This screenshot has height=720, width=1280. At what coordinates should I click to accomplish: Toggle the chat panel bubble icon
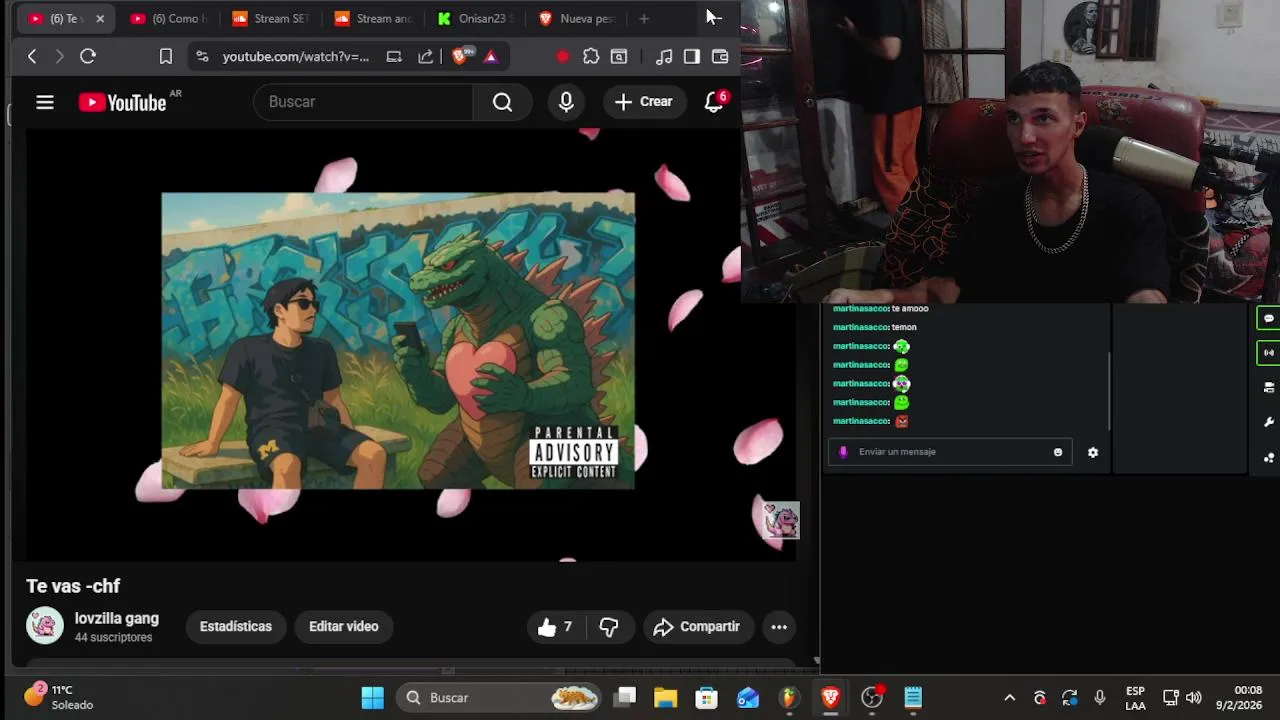[1268, 318]
